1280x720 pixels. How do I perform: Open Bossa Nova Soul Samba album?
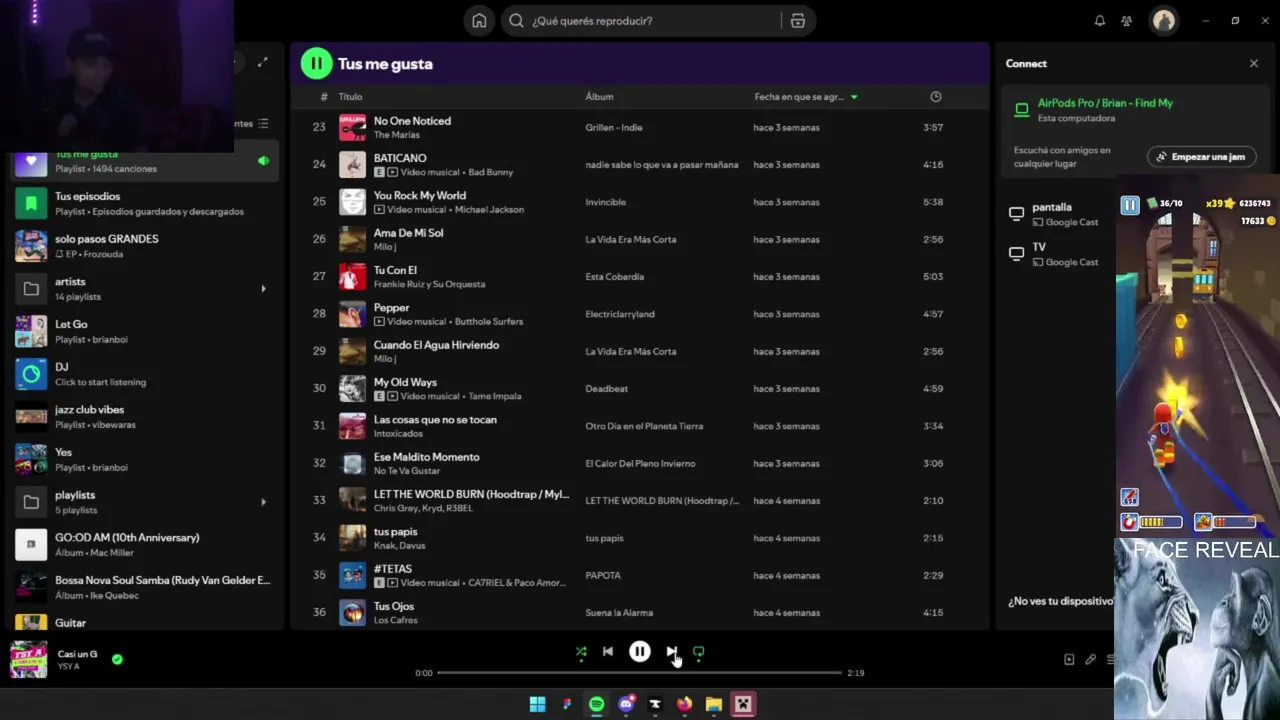[x=146, y=587]
